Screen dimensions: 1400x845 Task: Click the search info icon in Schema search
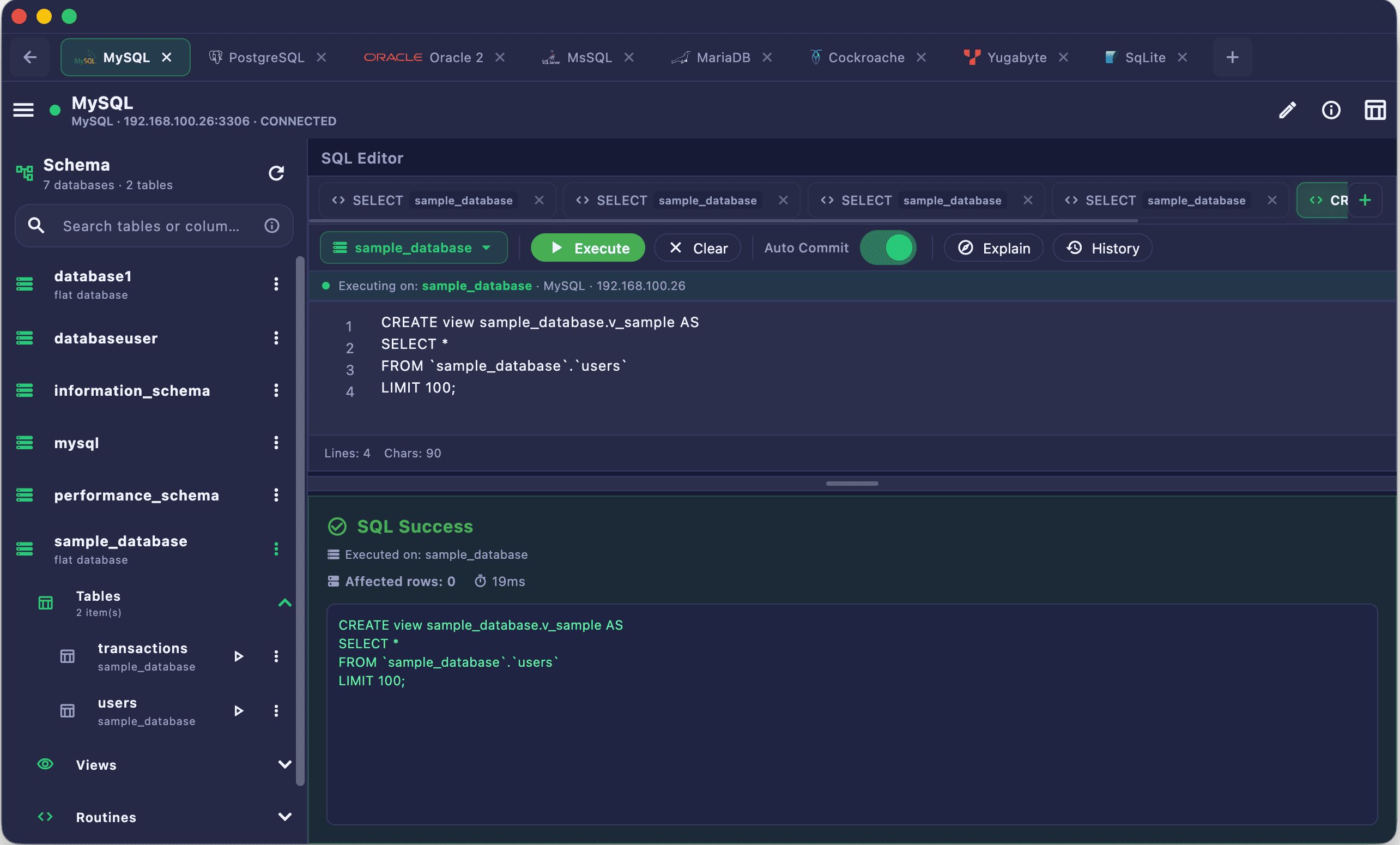272,226
